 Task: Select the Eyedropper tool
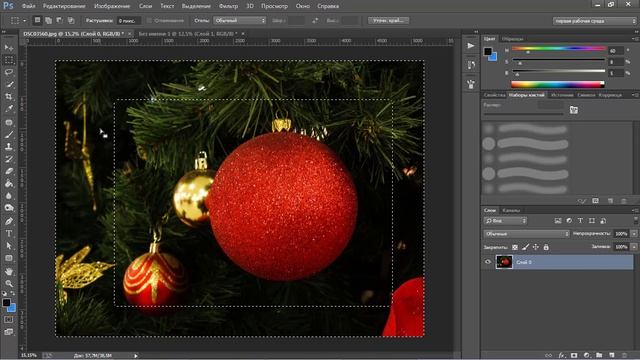[x=9, y=109]
